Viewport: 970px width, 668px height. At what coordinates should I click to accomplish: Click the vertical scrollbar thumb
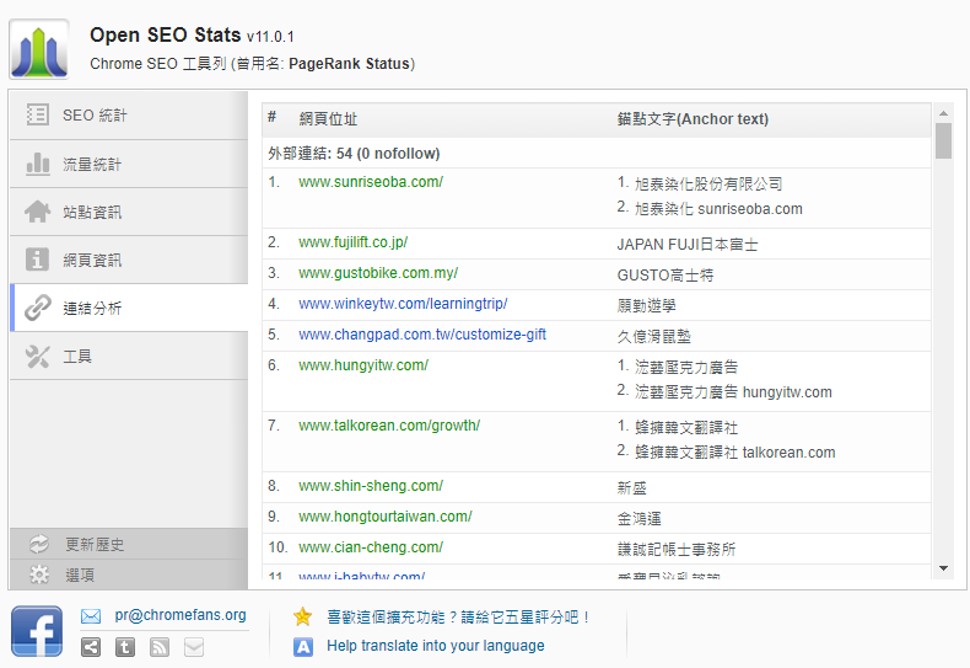[943, 141]
